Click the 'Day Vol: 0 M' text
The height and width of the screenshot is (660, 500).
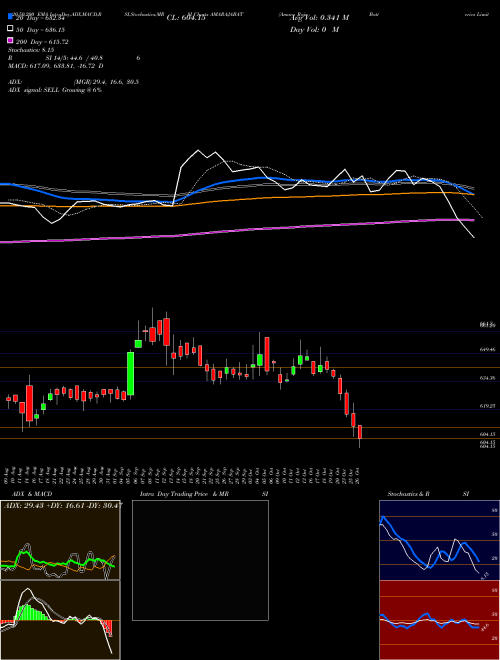(315, 30)
